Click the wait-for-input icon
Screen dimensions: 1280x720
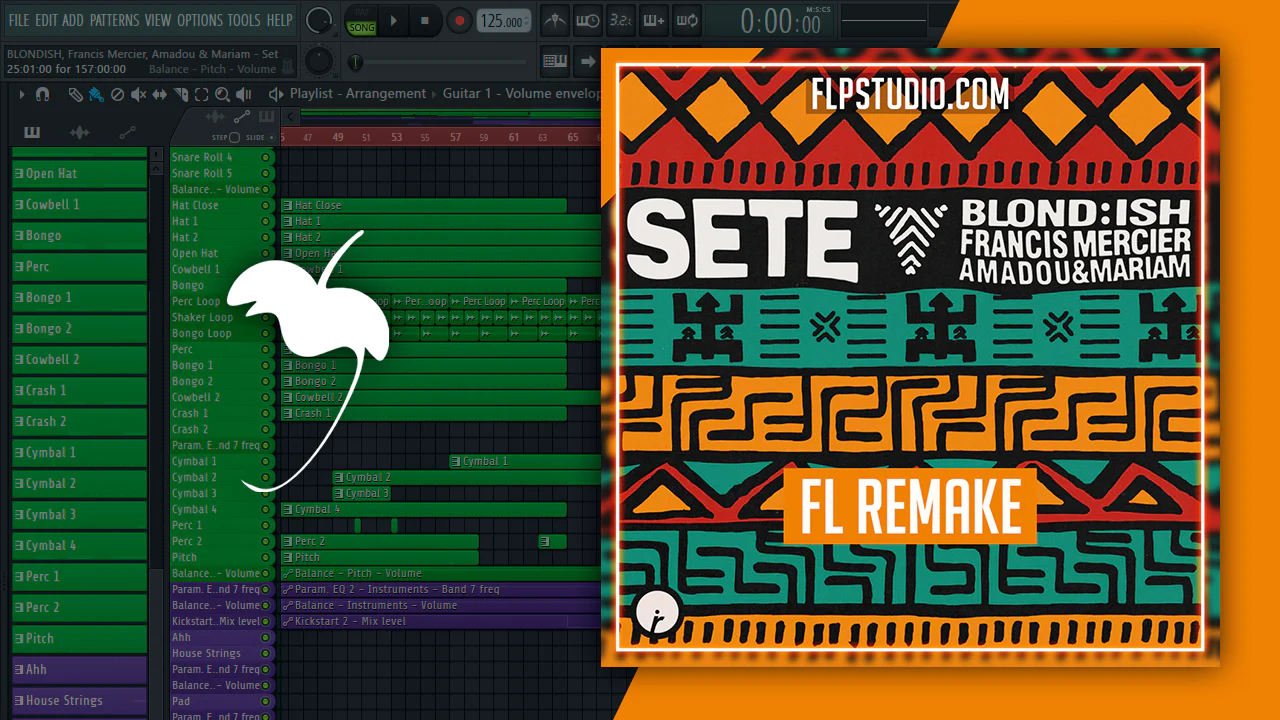[x=588, y=20]
